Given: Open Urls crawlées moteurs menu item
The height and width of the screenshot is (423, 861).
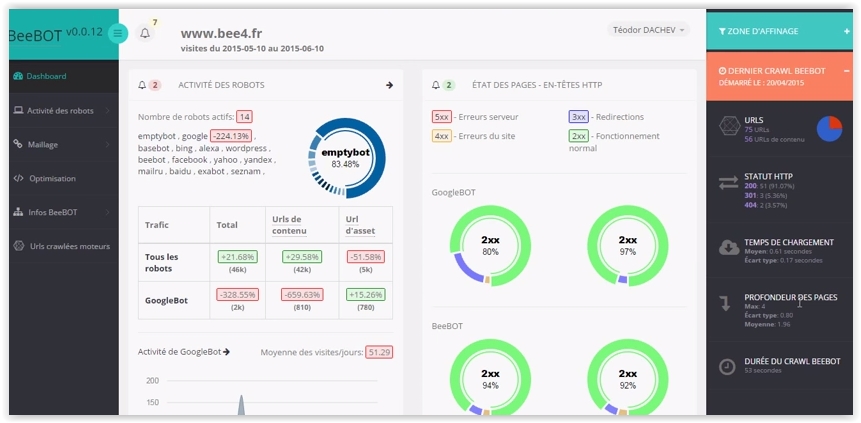Looking at the screenshot, I should click(64, 246).
